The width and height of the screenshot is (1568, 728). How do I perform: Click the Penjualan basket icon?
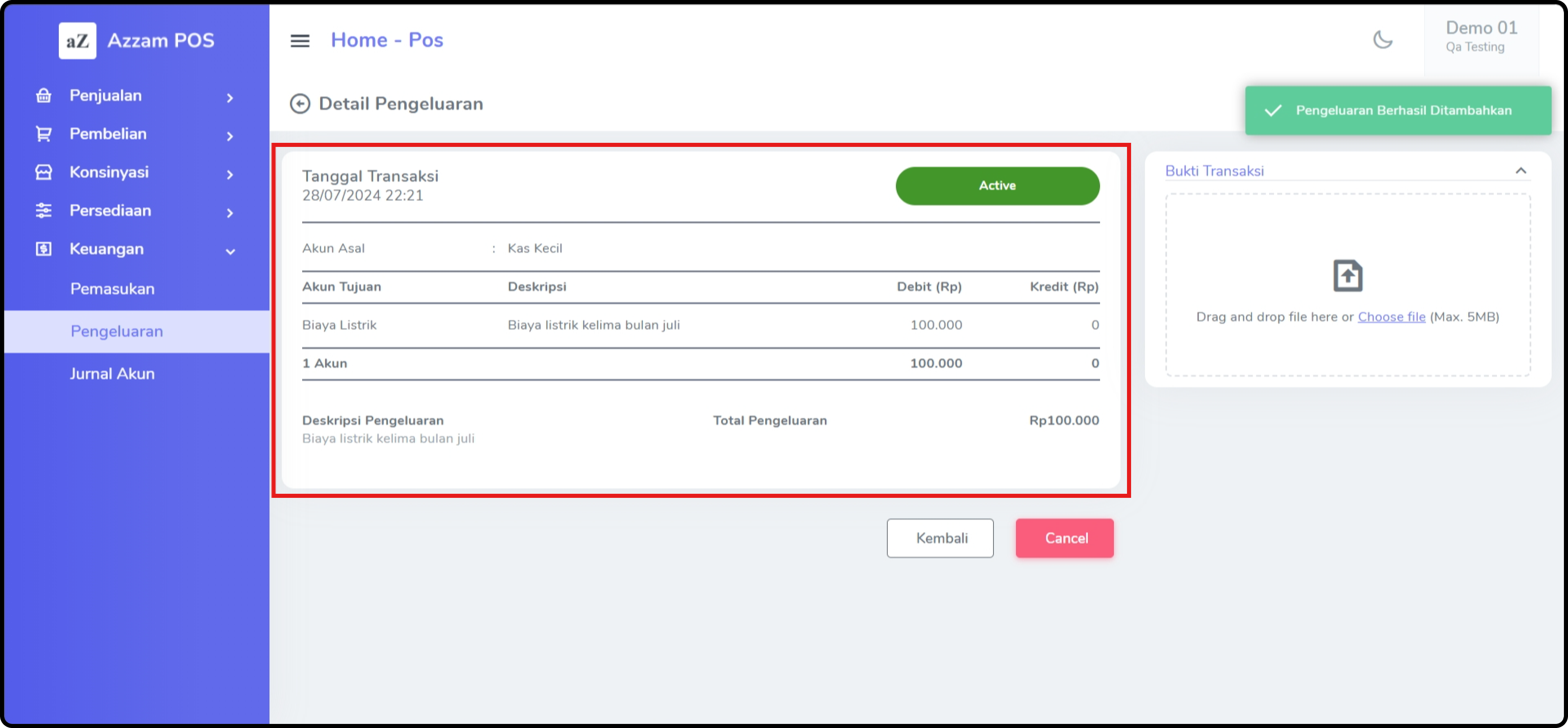(x=44, y=95)
